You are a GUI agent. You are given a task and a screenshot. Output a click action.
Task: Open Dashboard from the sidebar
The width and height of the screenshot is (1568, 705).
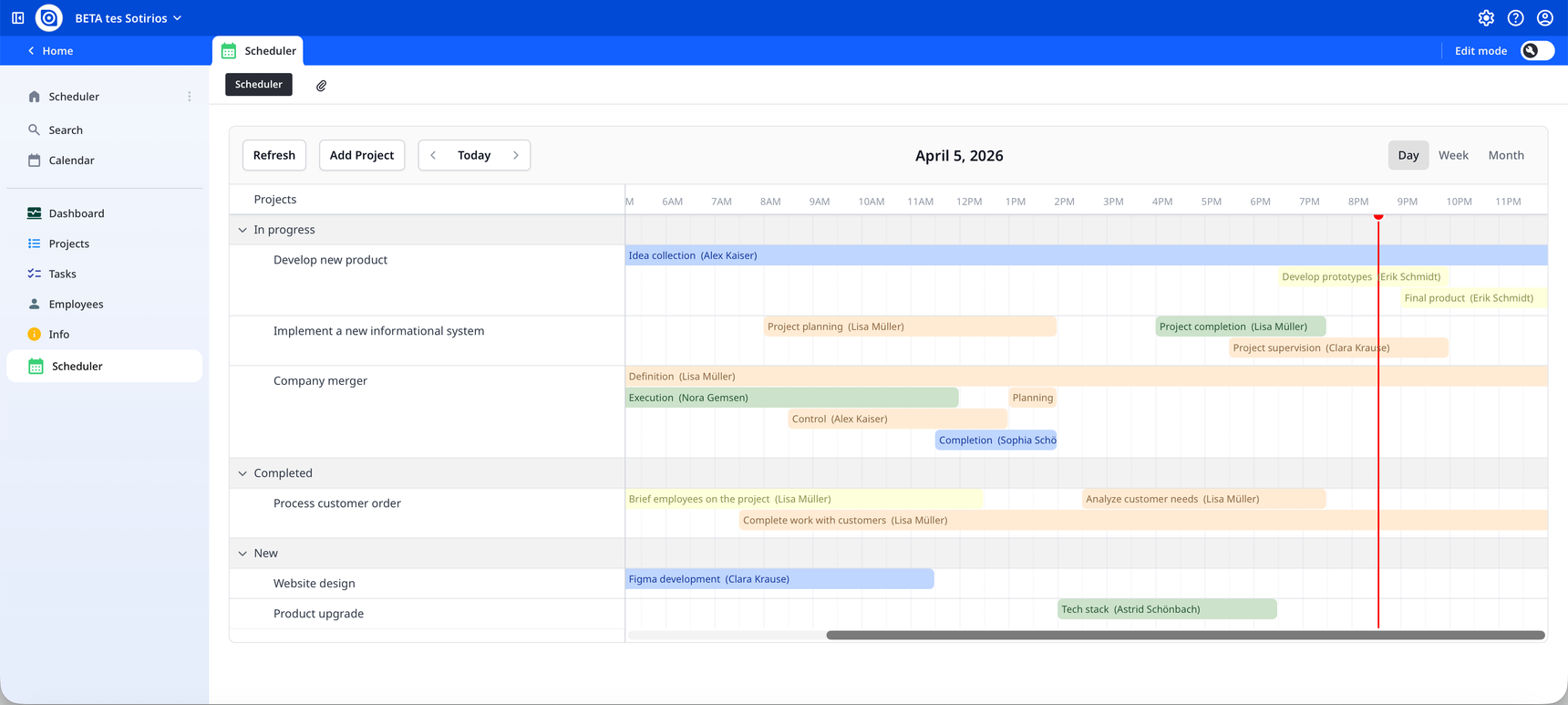coord(77,213)
